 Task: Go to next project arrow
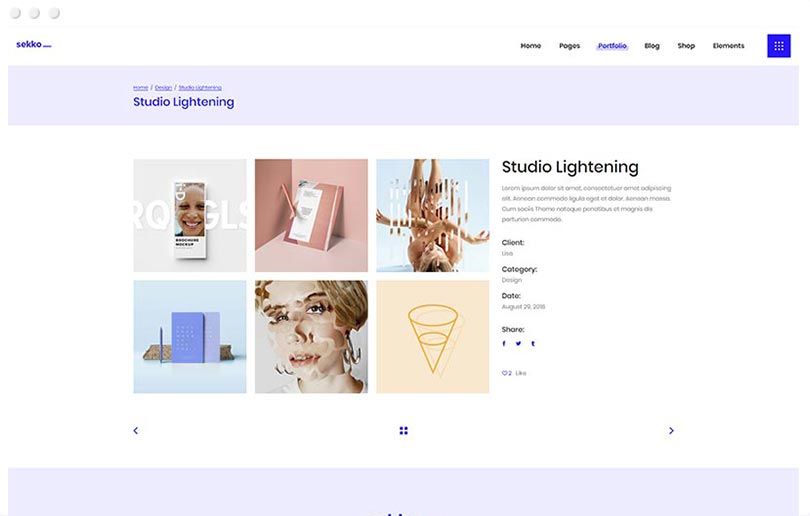[x=671, y=431]
